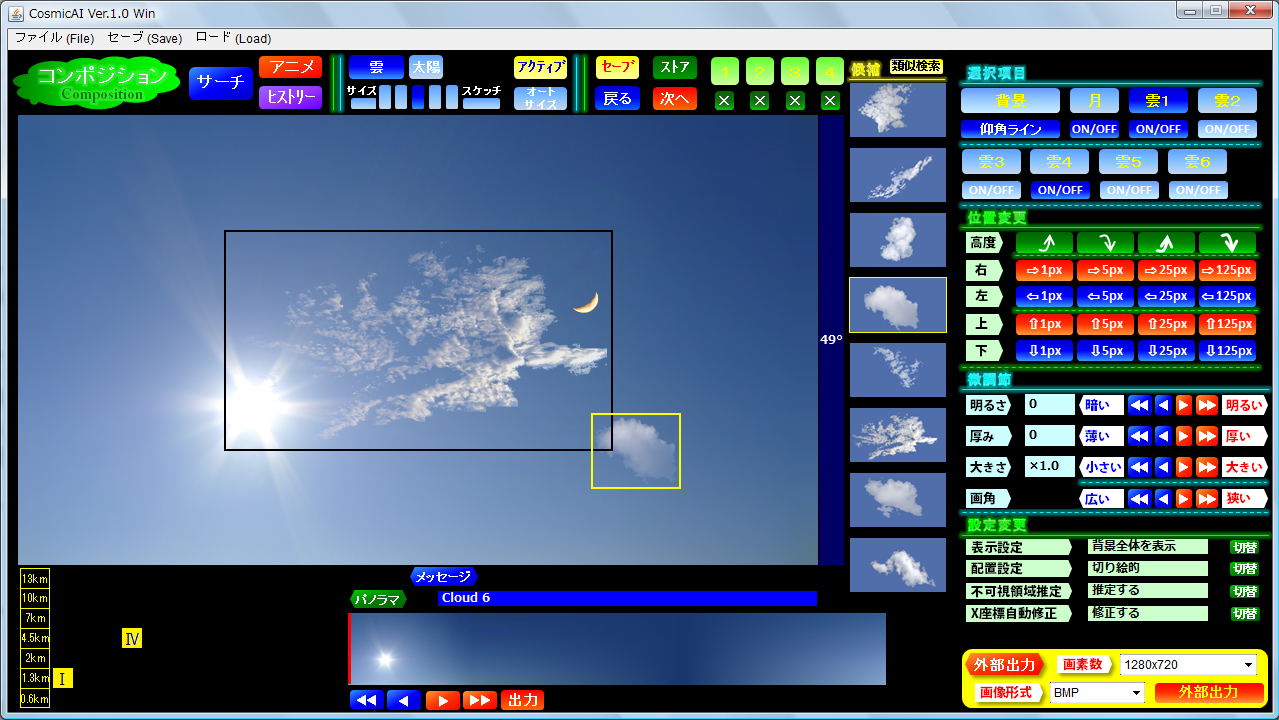Viewport: 1279px width, 720px height.
Task: Click size (大きさ) fast-decrease double arrow
Action: [x=1139, y=467]
